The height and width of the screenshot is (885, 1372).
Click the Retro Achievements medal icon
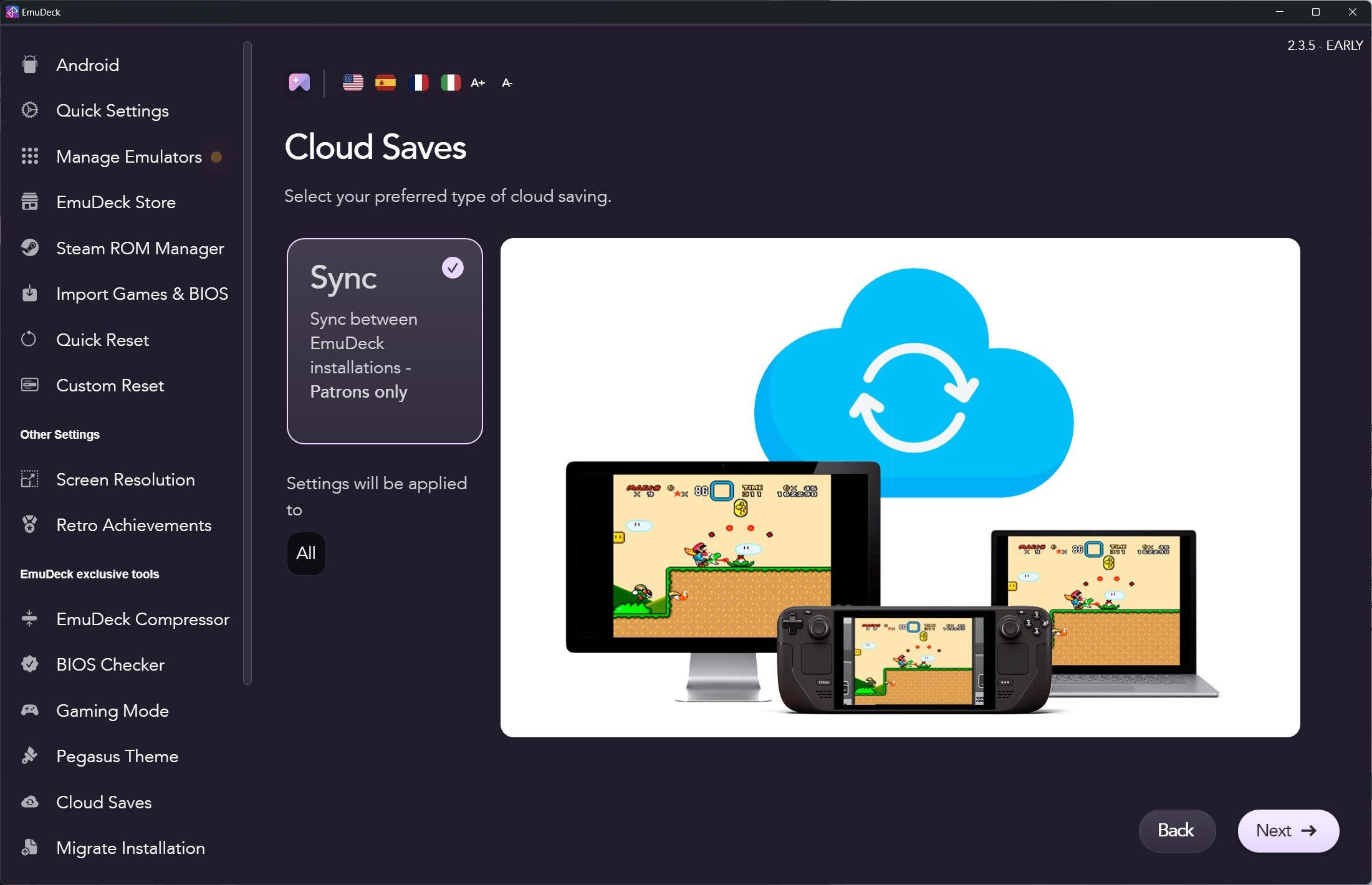tap(29, 525)
